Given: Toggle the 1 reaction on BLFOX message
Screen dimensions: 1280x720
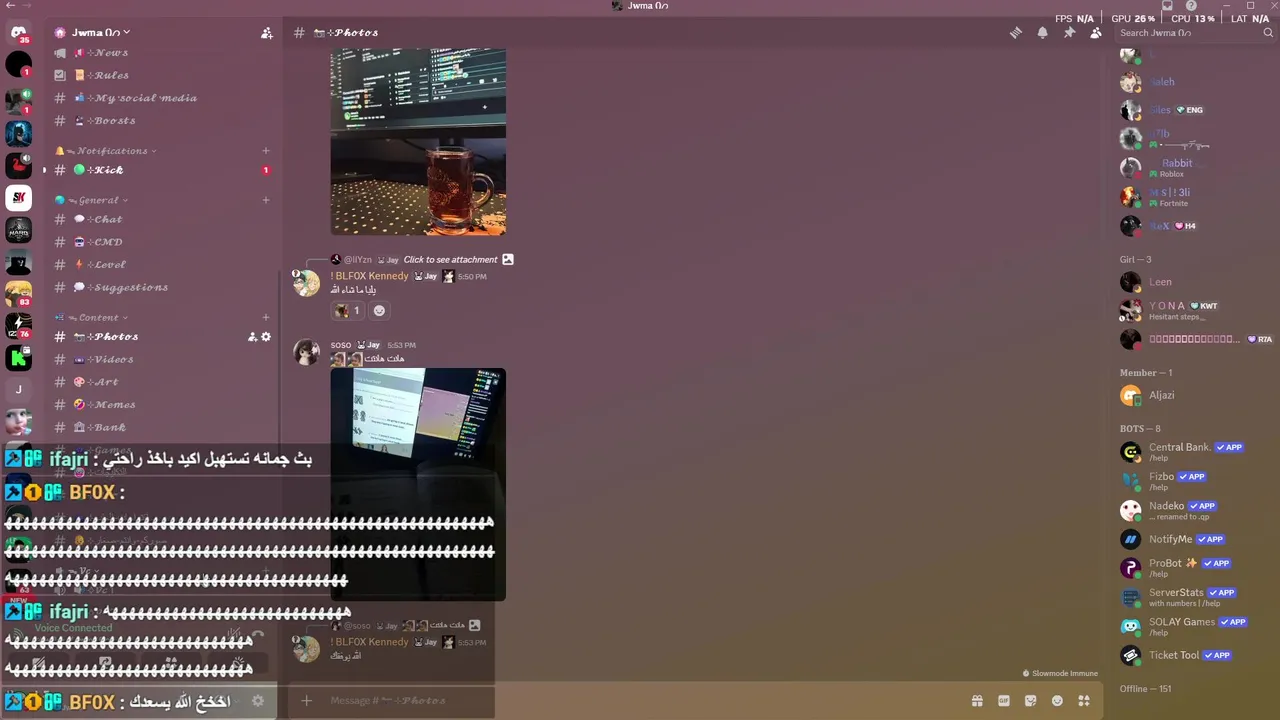Looking at the screenshot, I should click(348, 311).
